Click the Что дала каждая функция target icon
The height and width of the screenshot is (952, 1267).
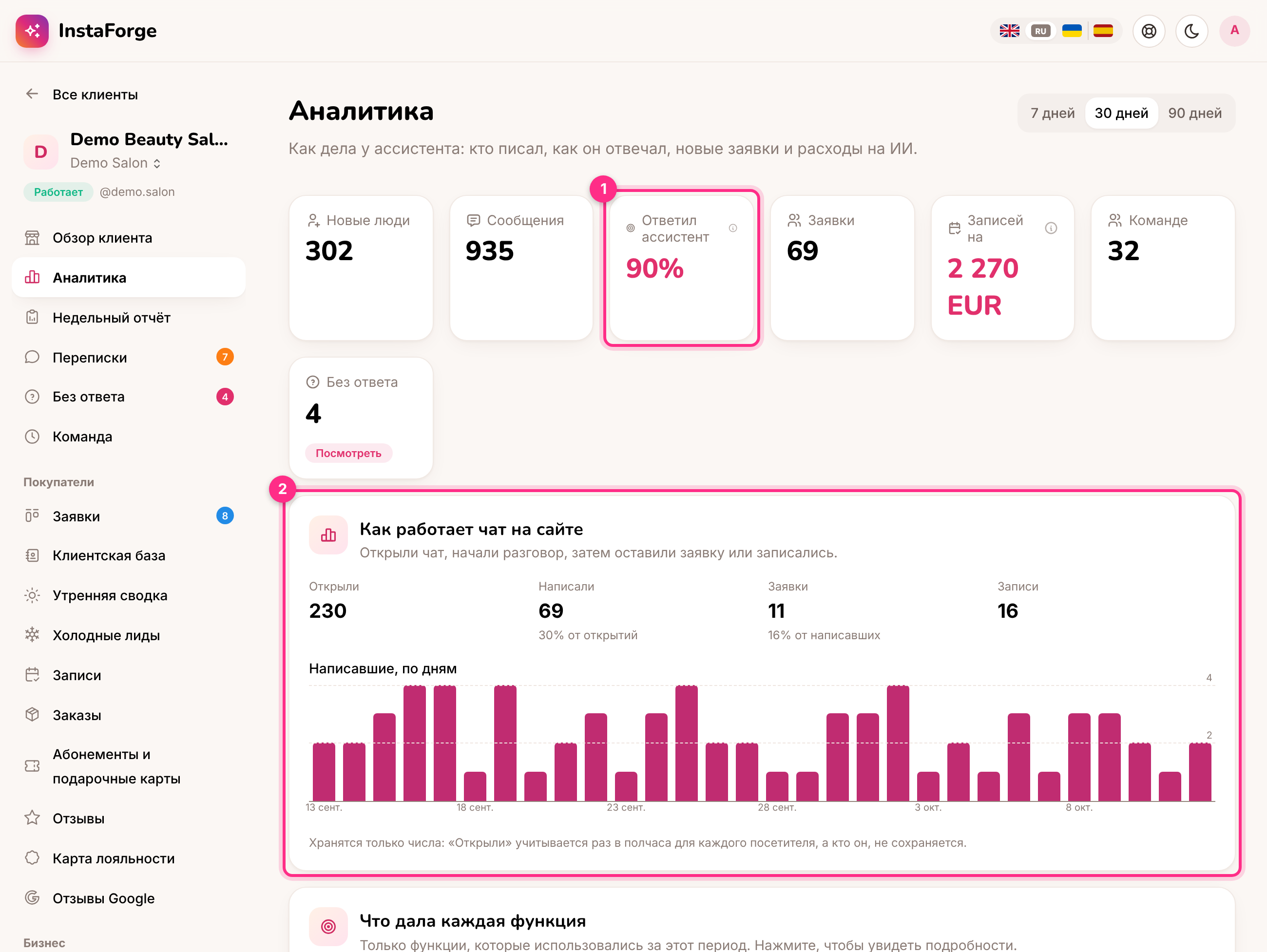[328, 926]
